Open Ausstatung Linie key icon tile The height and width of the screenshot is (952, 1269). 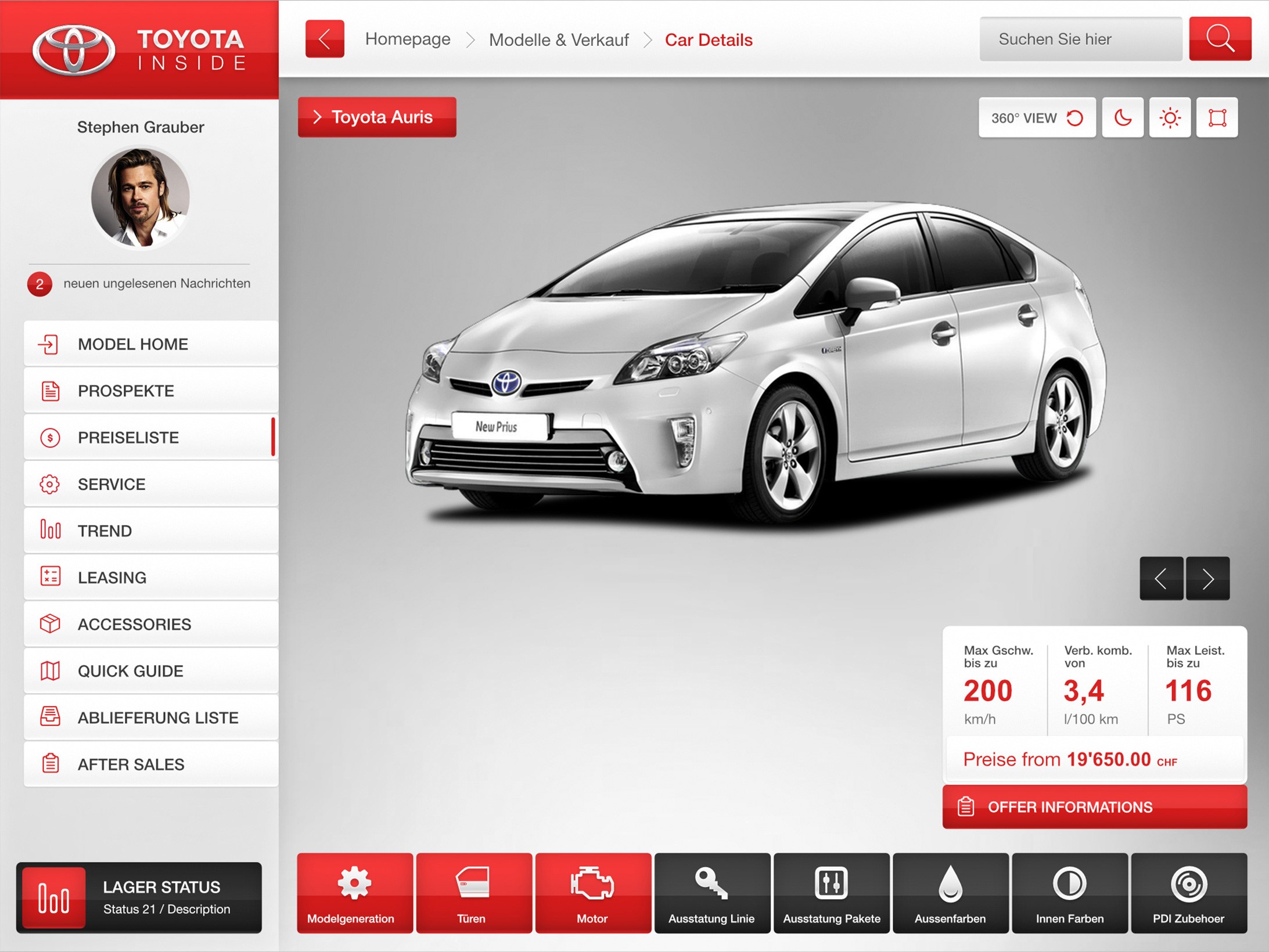coord(712,893)
